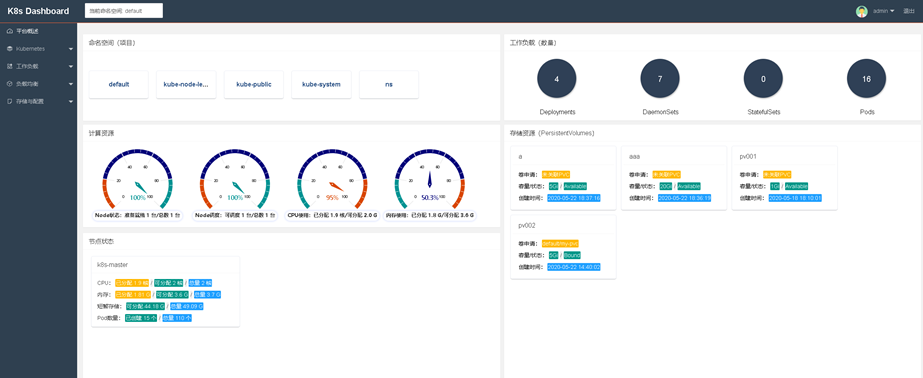
Task: Click the 20Gi capacity tag on aaa
Action: point(666,186)
